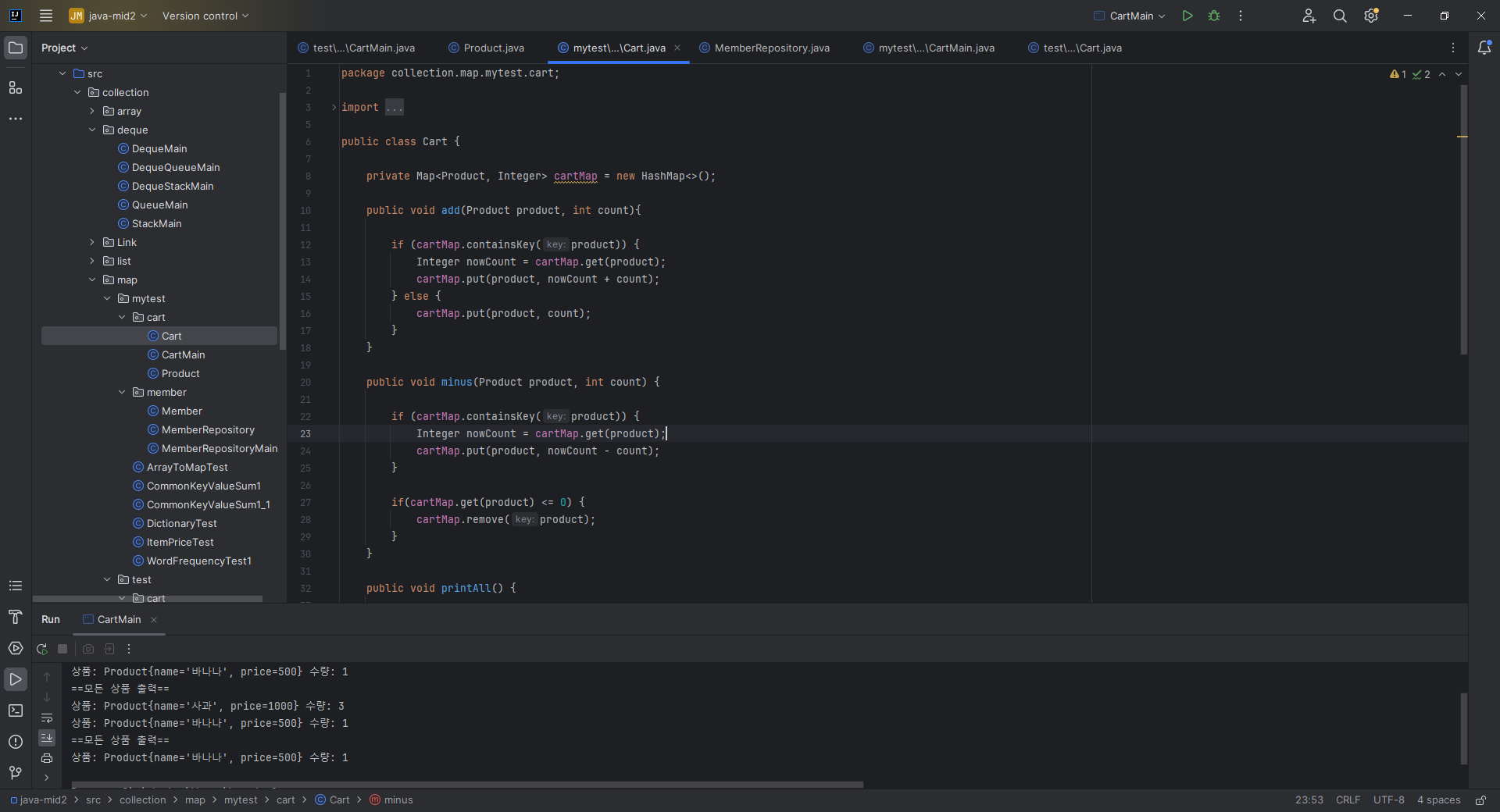Close the mytest Cart.java tab
This screenshot has height=812, width=1500.
pos(677,48)
